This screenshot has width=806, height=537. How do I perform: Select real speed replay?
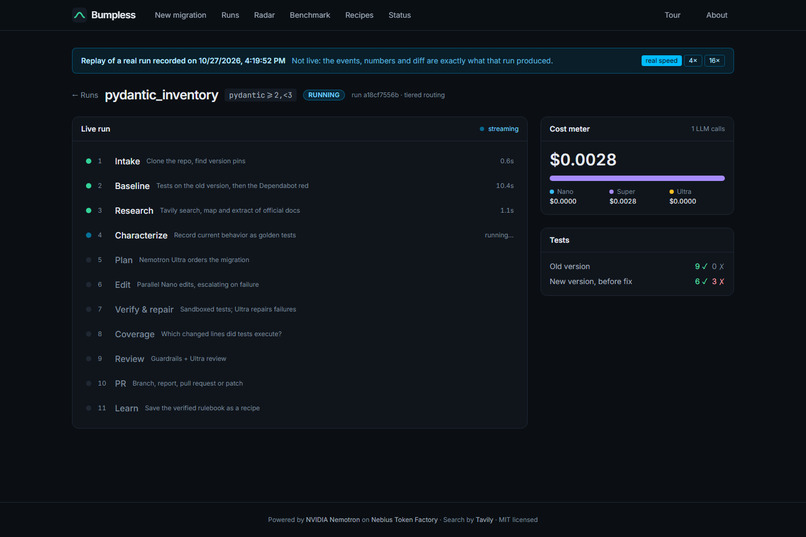tap(661, 61)
